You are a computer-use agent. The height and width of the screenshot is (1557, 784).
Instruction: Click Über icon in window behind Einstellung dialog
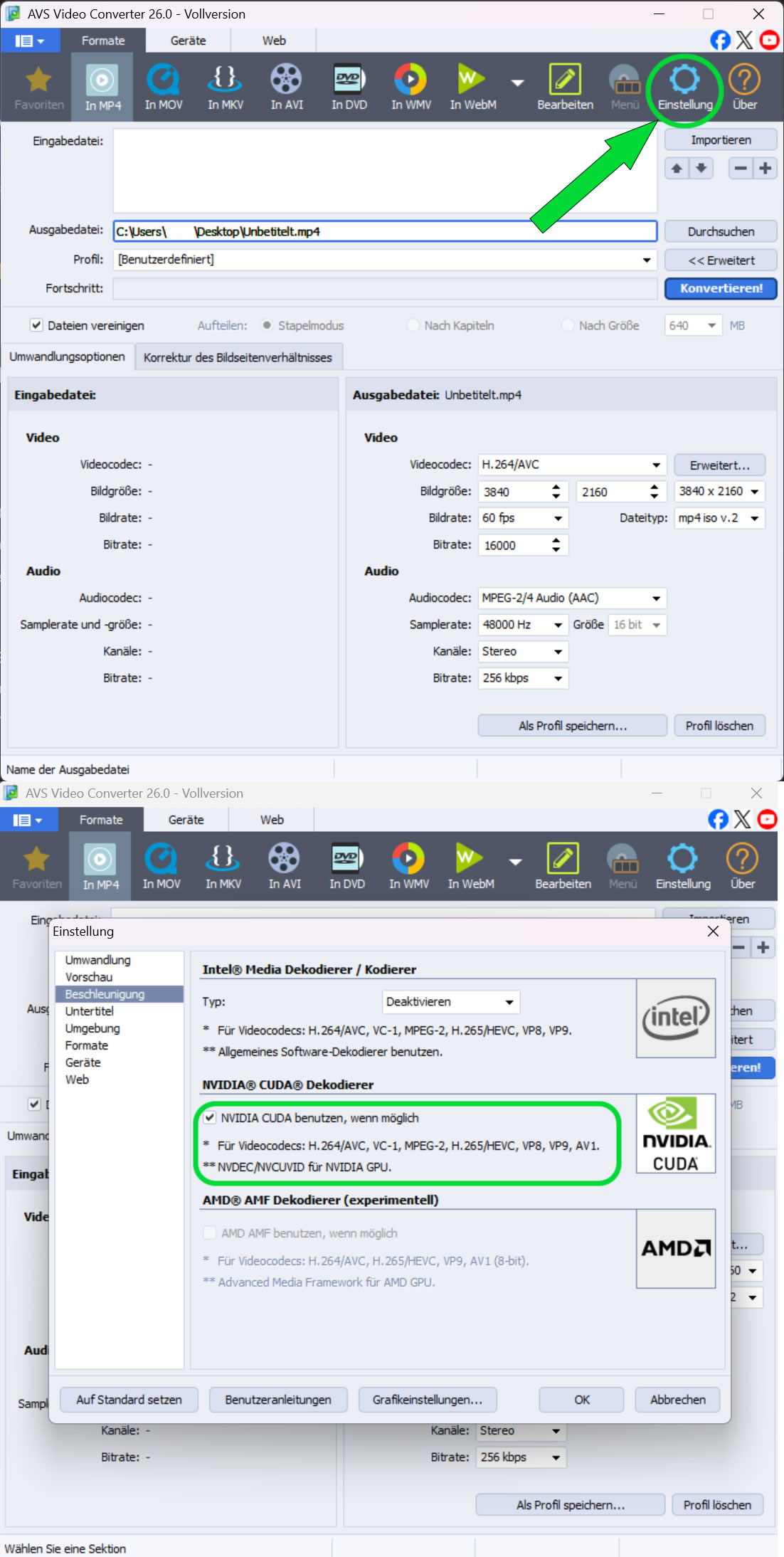click(743, 867)
